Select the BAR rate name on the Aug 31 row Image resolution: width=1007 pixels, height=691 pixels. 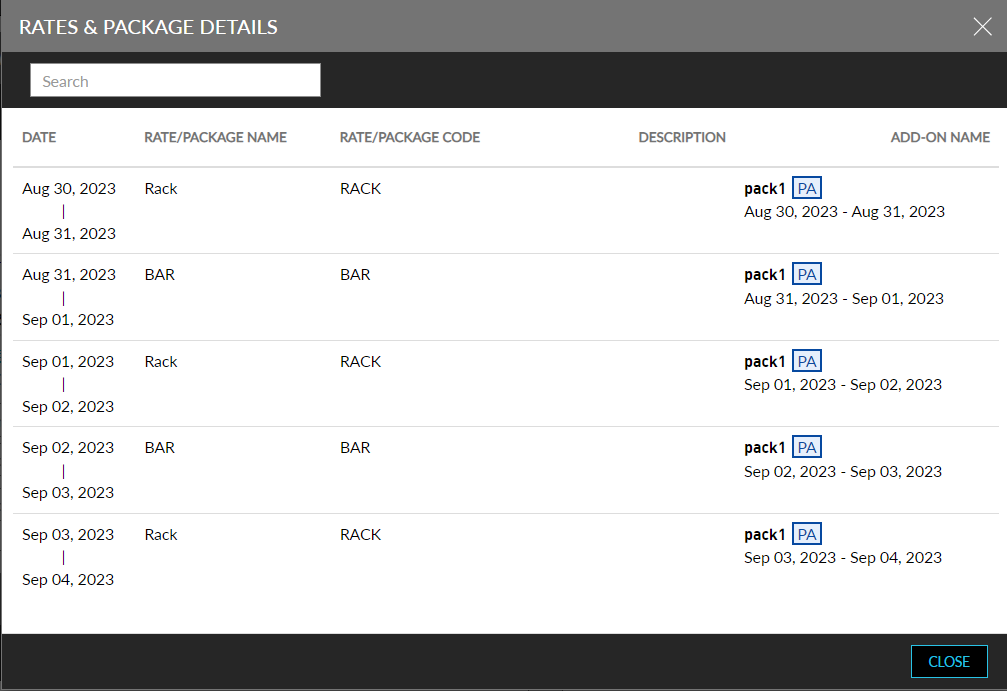pos(159,274)
